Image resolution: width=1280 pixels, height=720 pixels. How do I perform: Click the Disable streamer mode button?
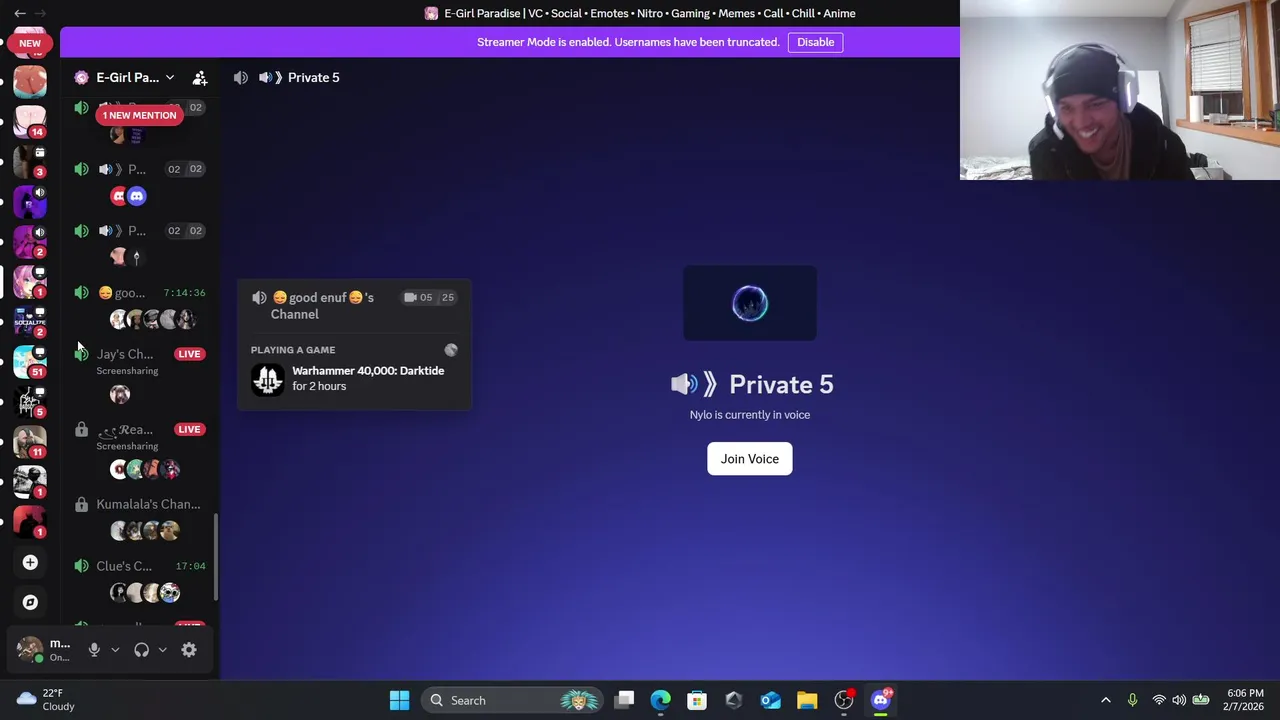tap(815, 42)
